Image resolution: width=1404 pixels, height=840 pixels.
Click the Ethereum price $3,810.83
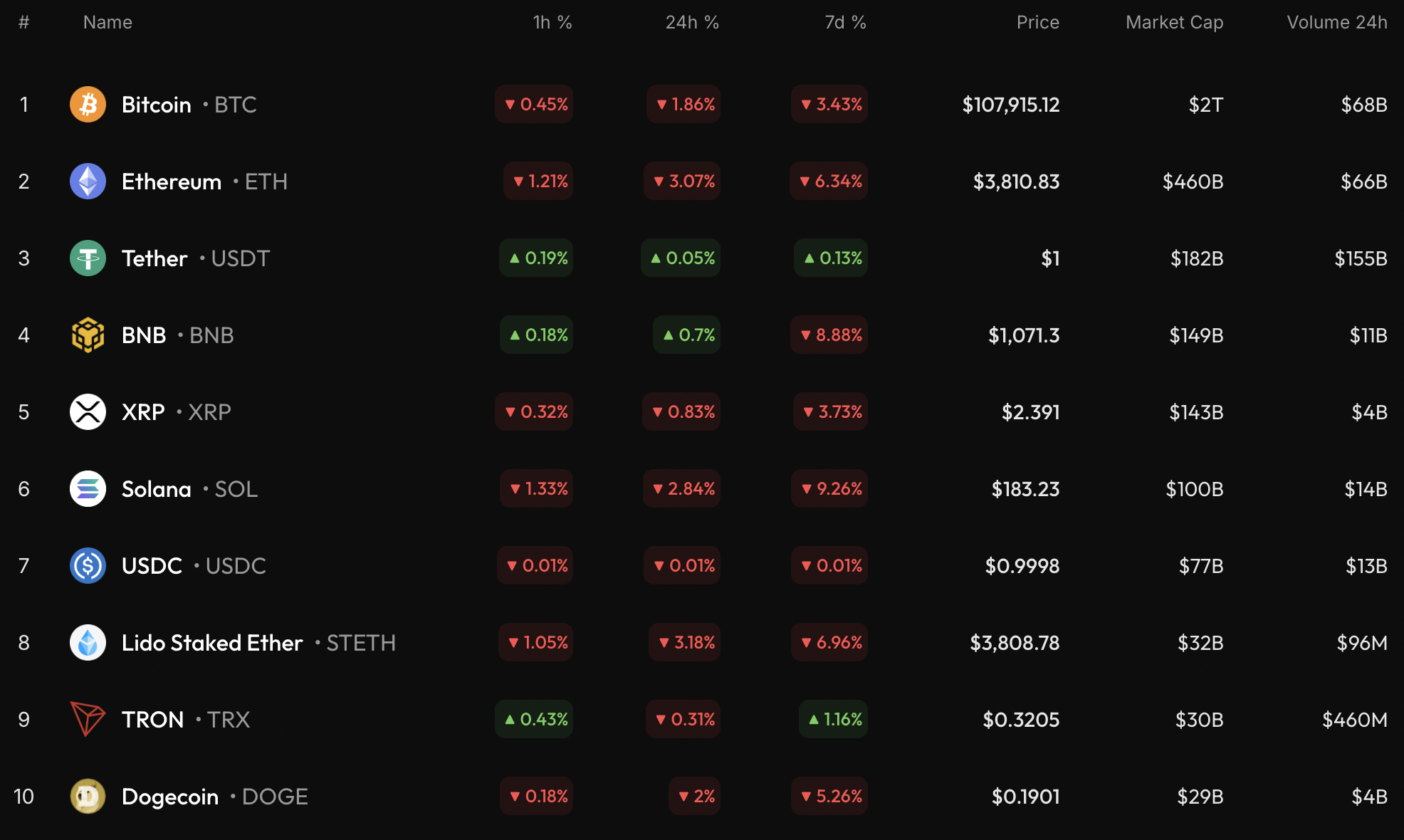(x=1016, y=182)
